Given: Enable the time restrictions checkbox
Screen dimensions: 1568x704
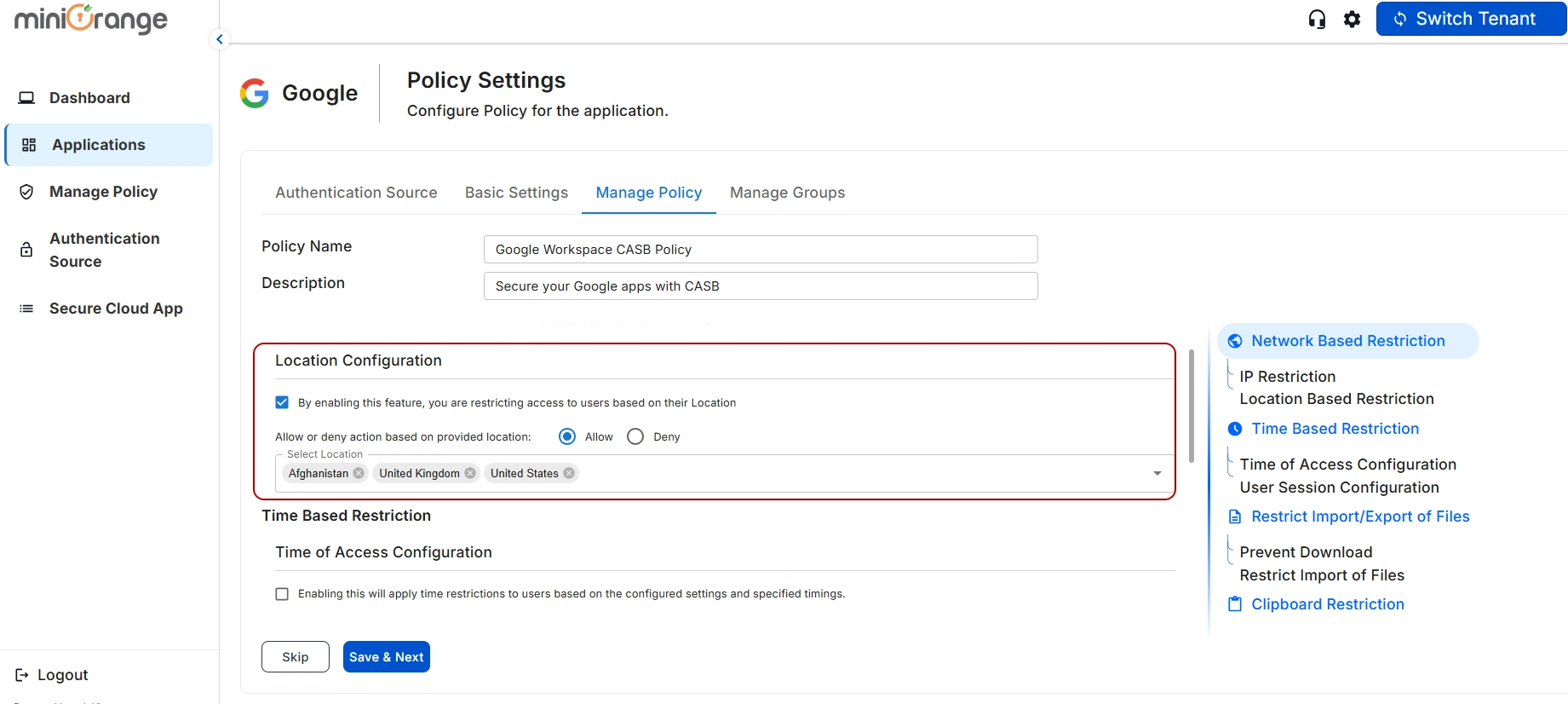Looking at the screenshot, I should click(x=282, y=594).
